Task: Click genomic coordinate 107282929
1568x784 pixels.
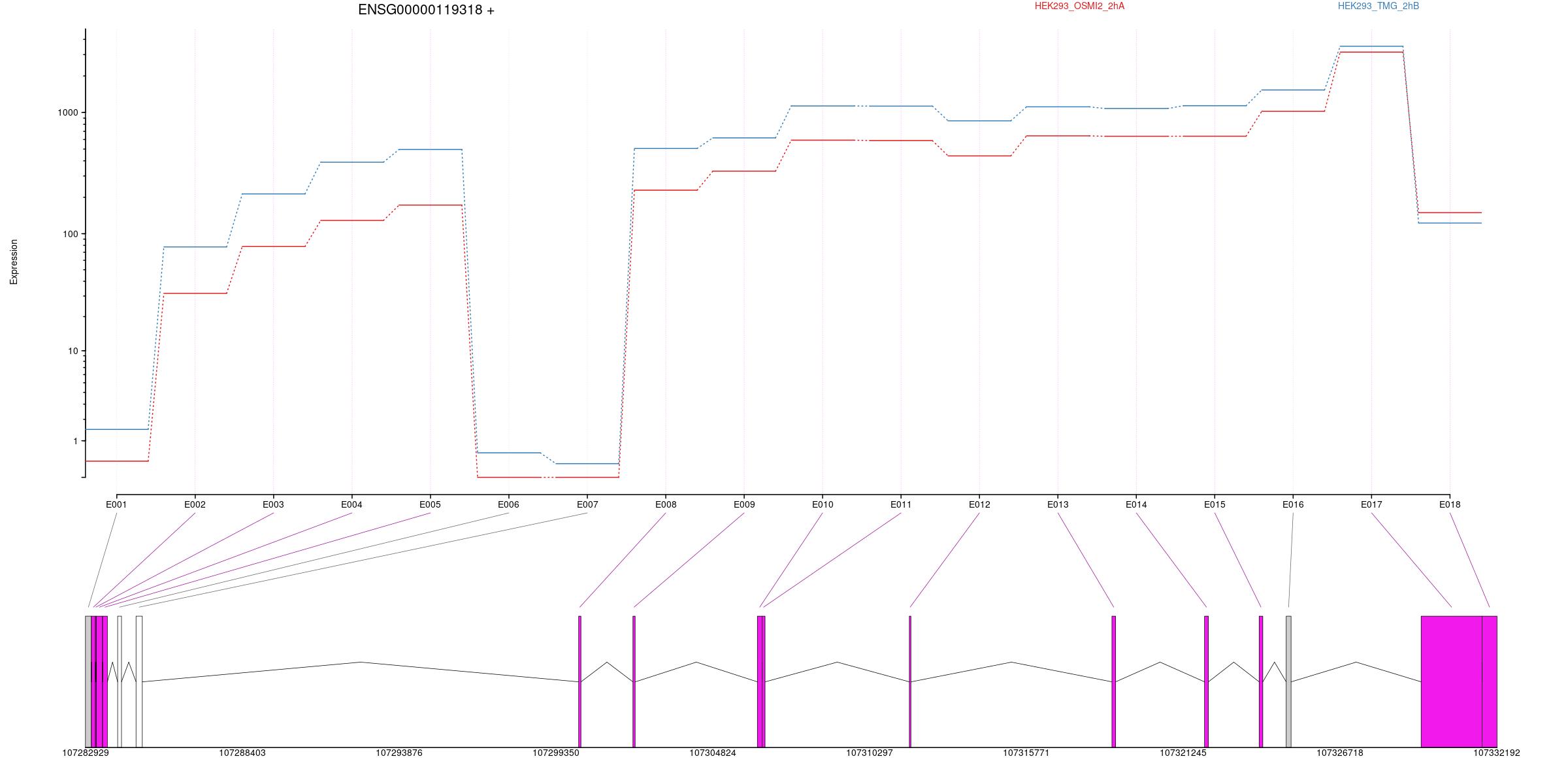Action: [86, 753]
